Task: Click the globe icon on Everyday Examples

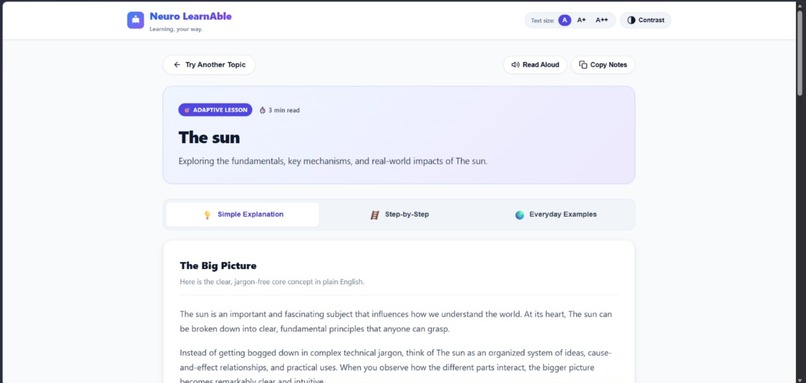Action: click(x=520, y=215)
